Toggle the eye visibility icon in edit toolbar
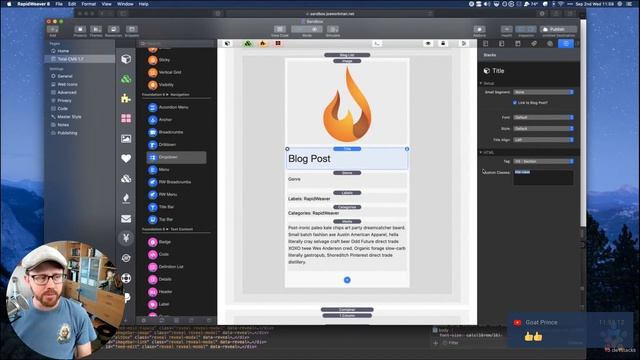This screenshot has width=640, height=360. 428,43
